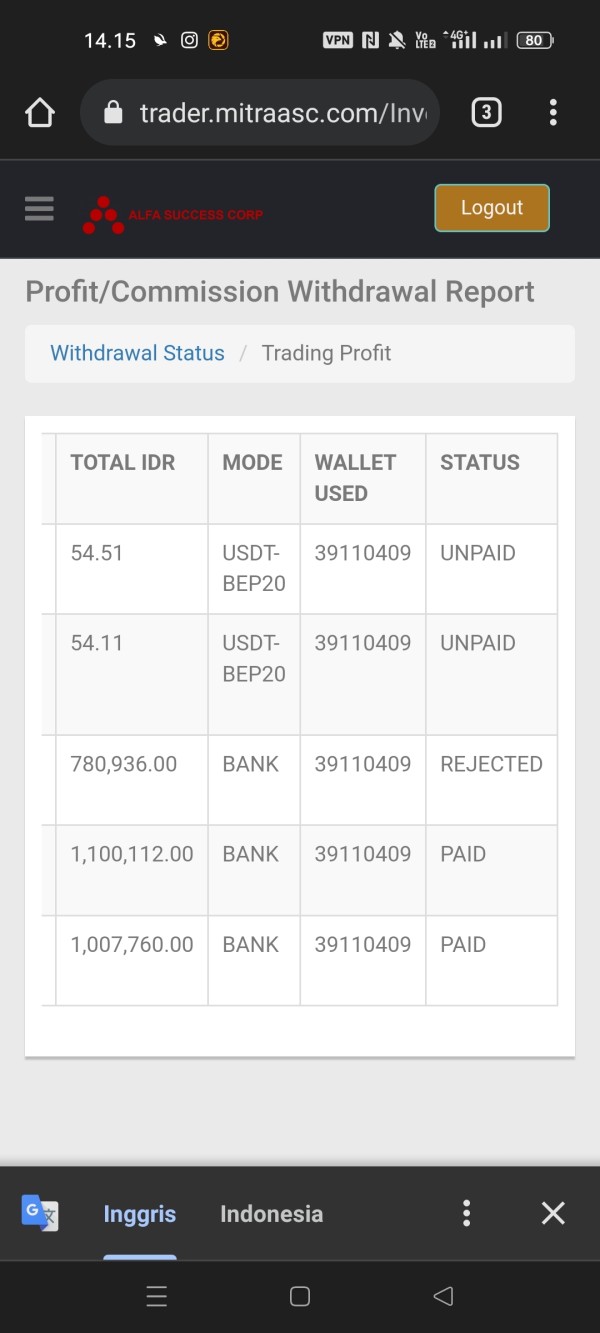
Task: Tap the Instagram notification icon in status bar
Action: click(189, 40)
